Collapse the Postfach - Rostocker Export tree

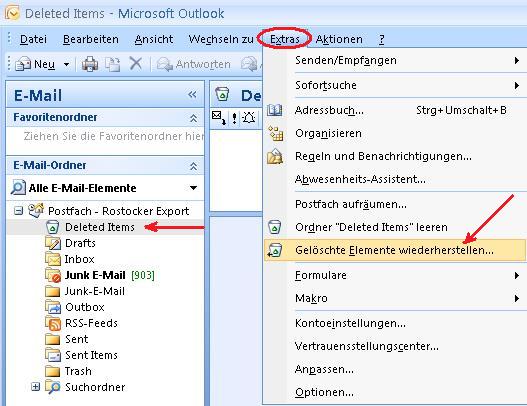click(x=18, y=211)
